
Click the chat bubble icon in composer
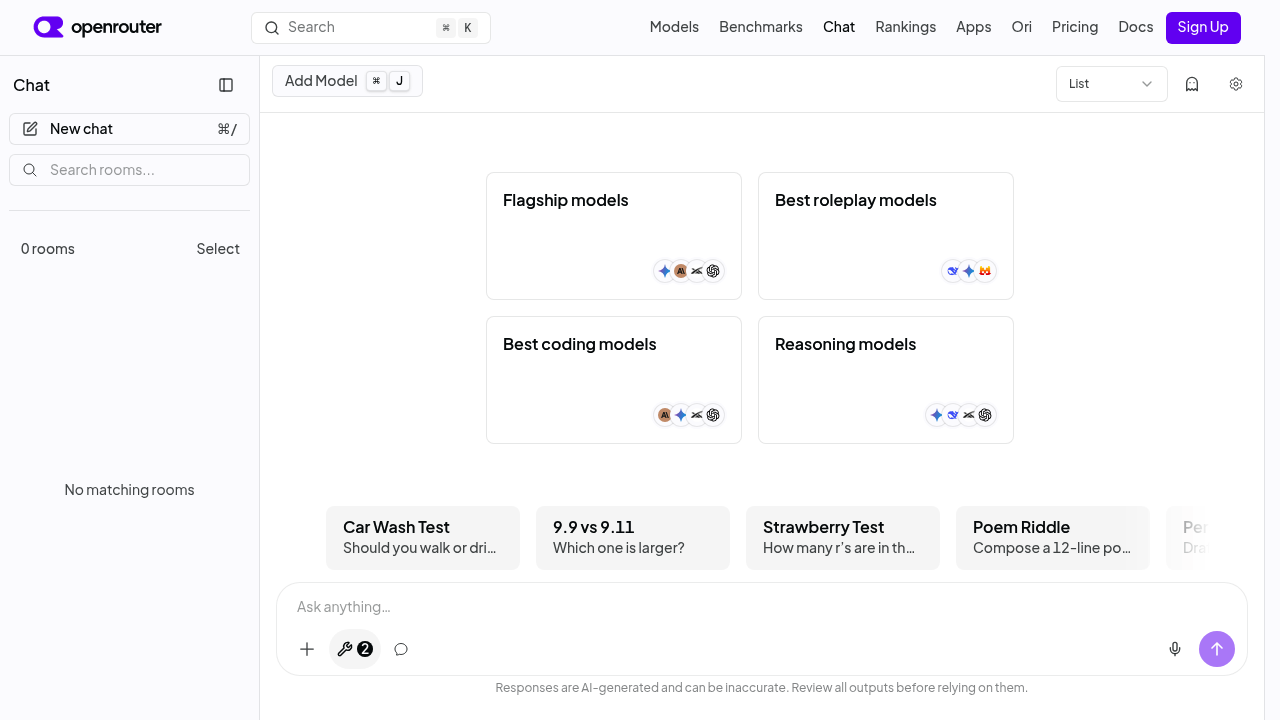coord(401,649)
